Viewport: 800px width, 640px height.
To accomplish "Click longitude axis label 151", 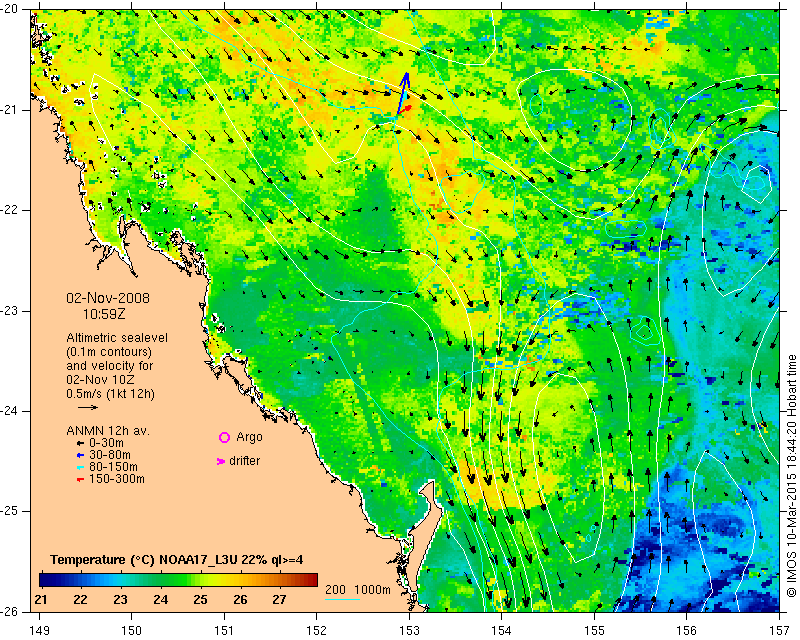I will [x=224, y=631].
